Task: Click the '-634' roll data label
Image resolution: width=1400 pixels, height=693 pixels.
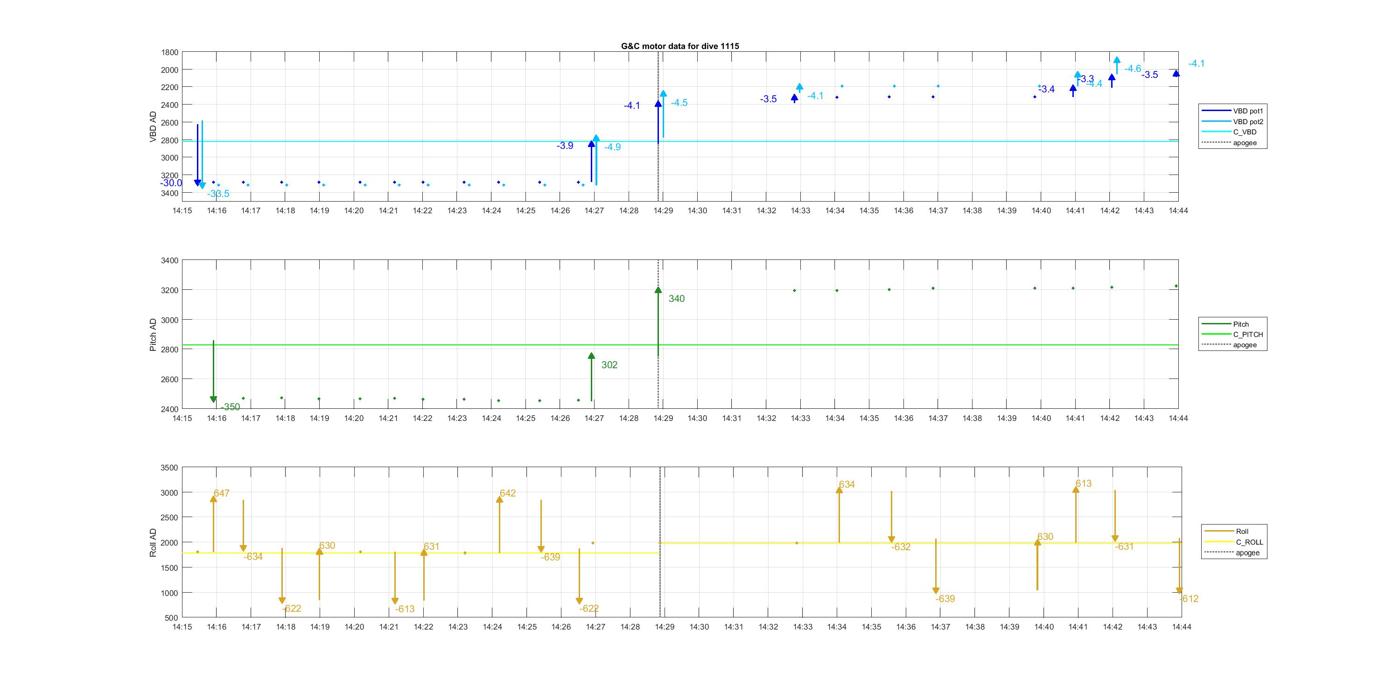Action: click(253, 556)
